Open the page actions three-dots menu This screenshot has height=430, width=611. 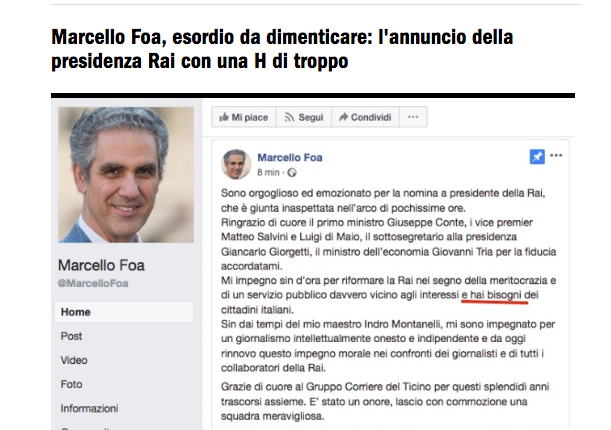point(413,117)
